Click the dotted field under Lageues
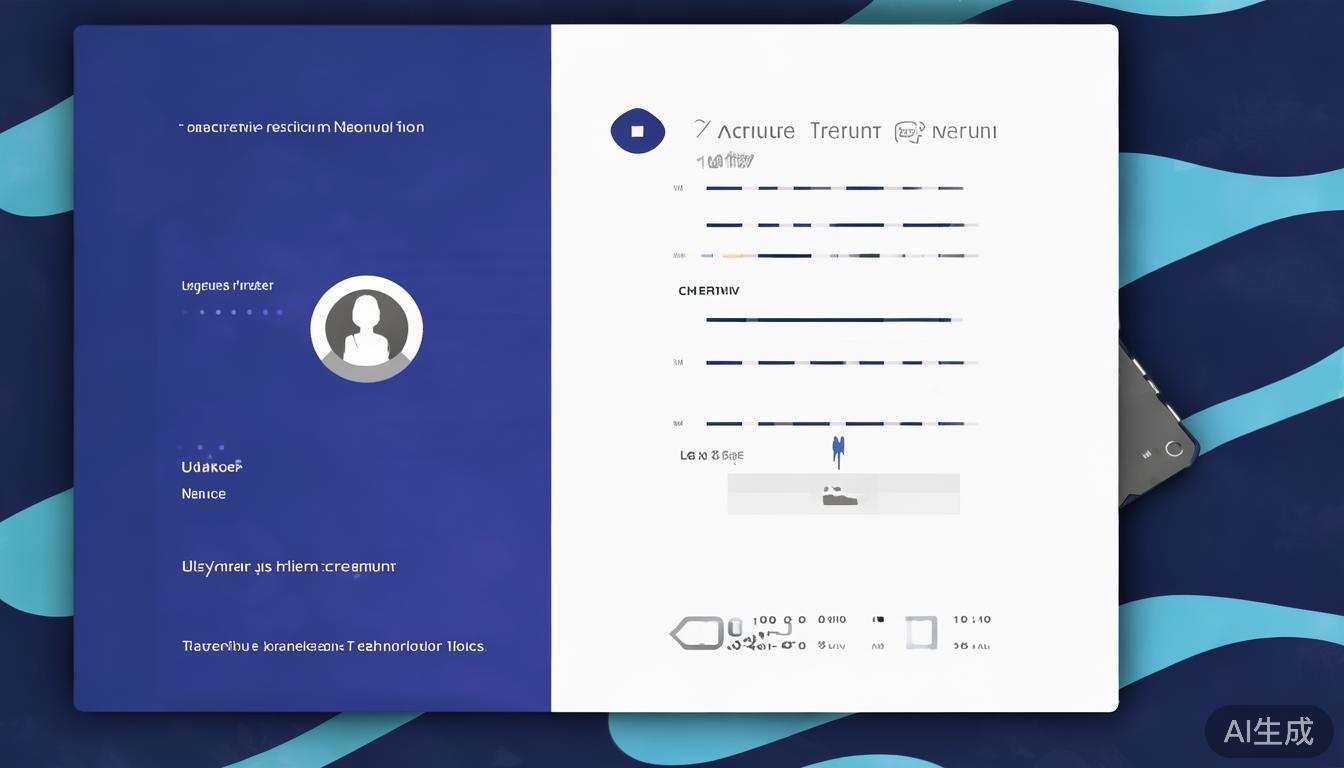This screenshot has height=768, width=1344. coord(232,312)
